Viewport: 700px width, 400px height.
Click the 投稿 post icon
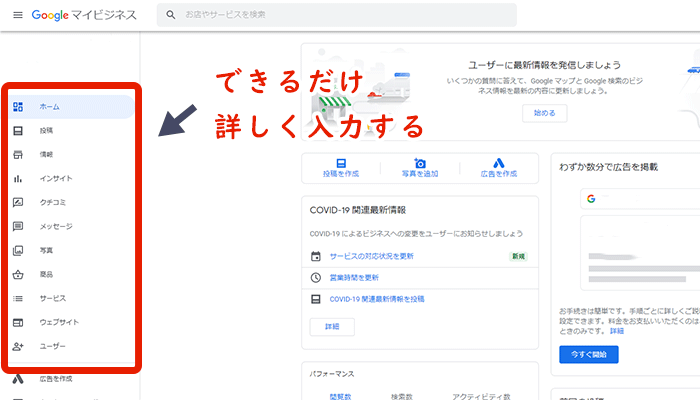coord(18,131)
